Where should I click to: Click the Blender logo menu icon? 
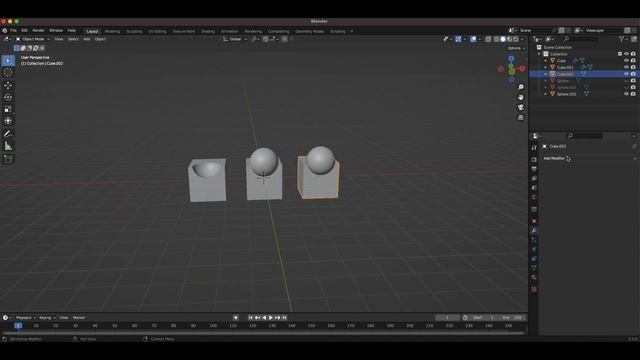pyautogui.click(x=4, y=31)
